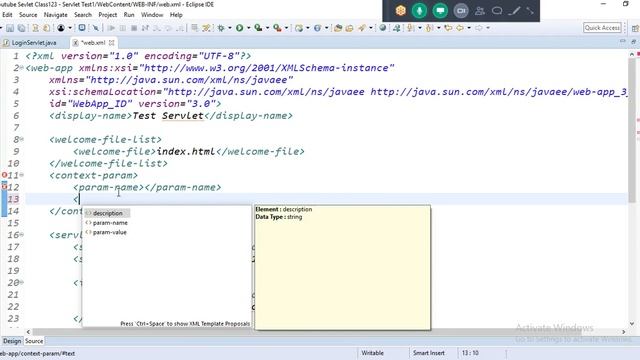The image size is (640, 360).
Task: Open the Navigate menu
Action: pyautogui.click(x=56, y=15)
